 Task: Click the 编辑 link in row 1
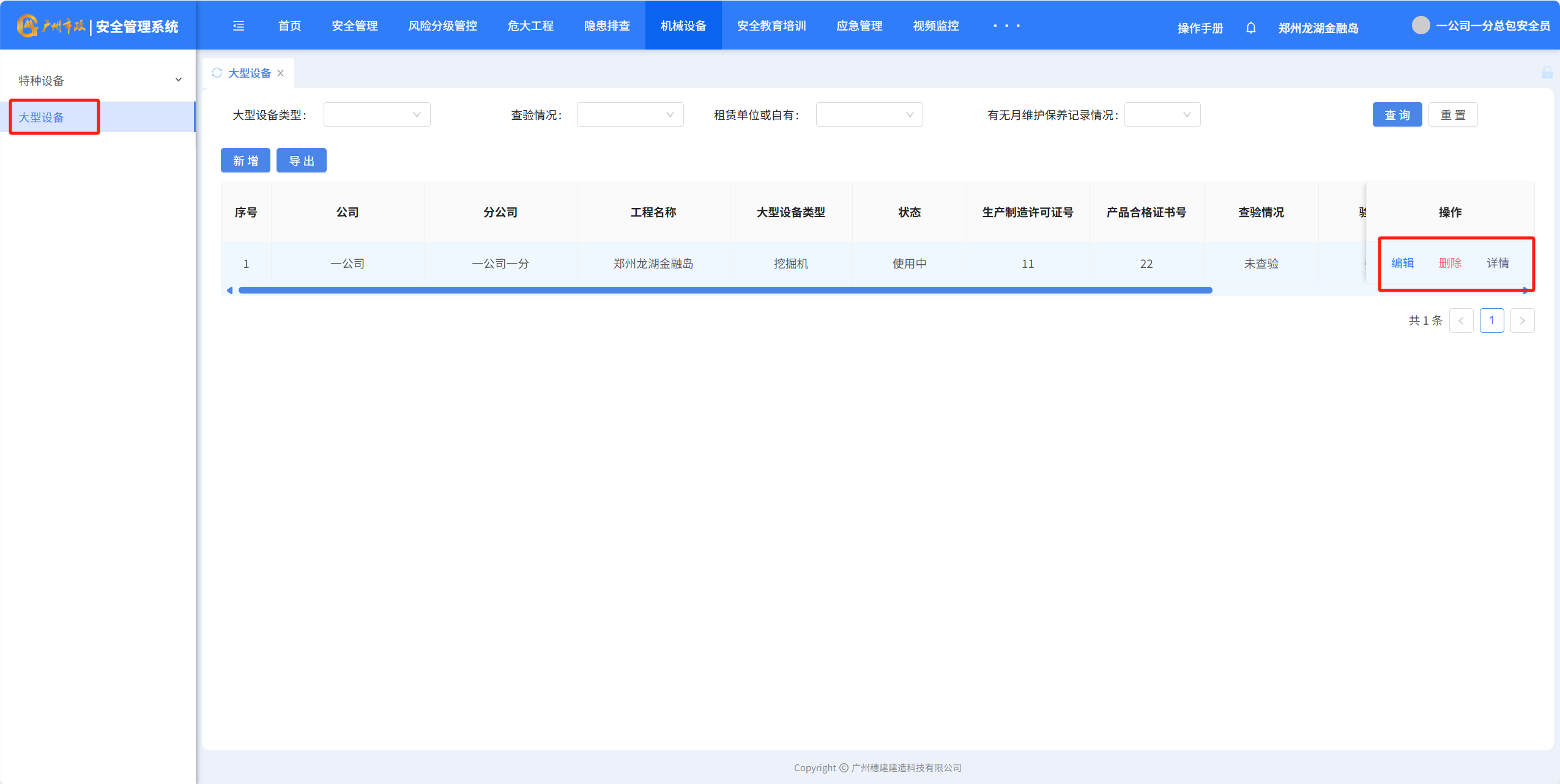1402,263
